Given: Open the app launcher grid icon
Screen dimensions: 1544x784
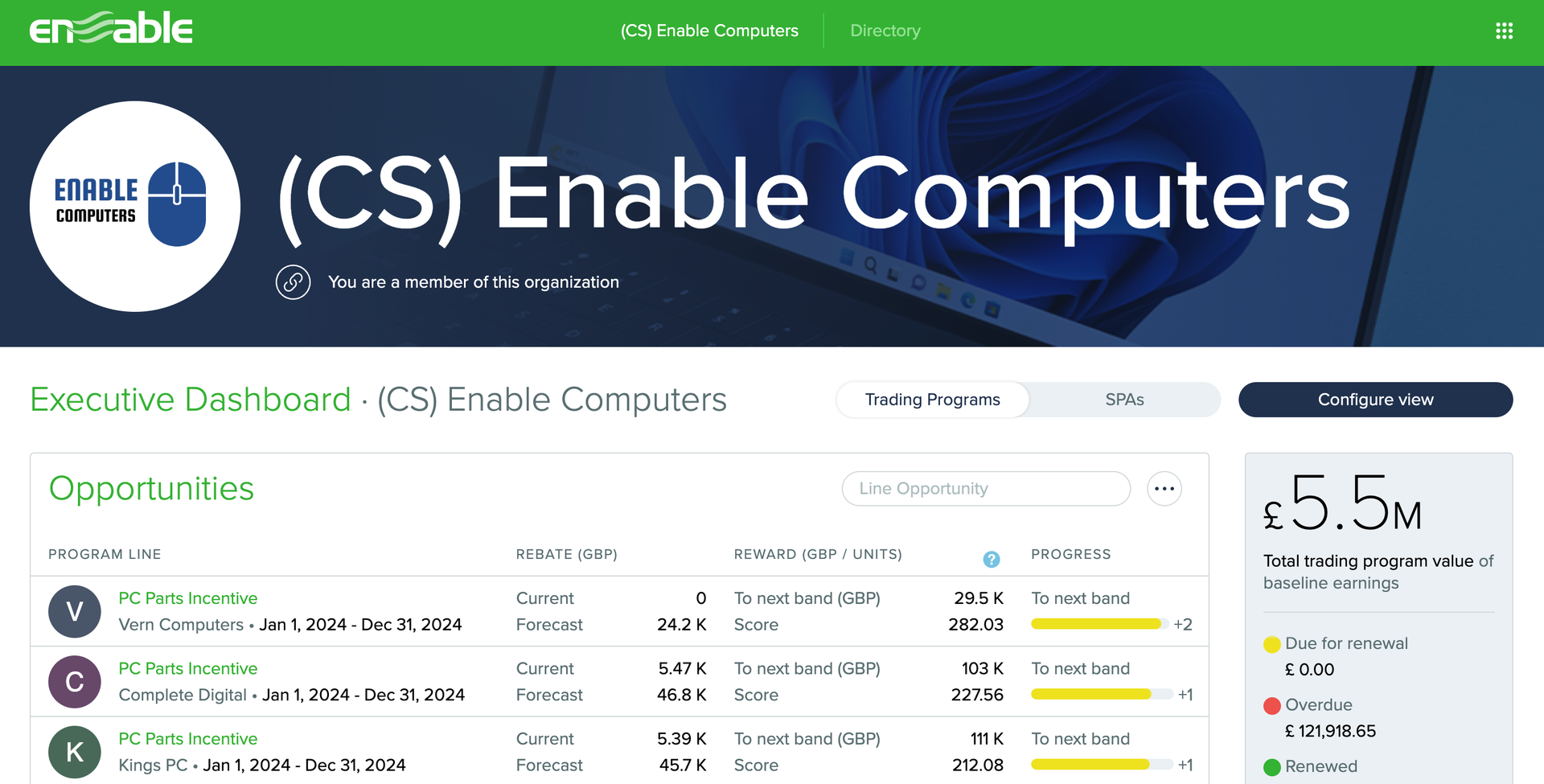Looking at the screenshot, I should (x=1504, y=31).
